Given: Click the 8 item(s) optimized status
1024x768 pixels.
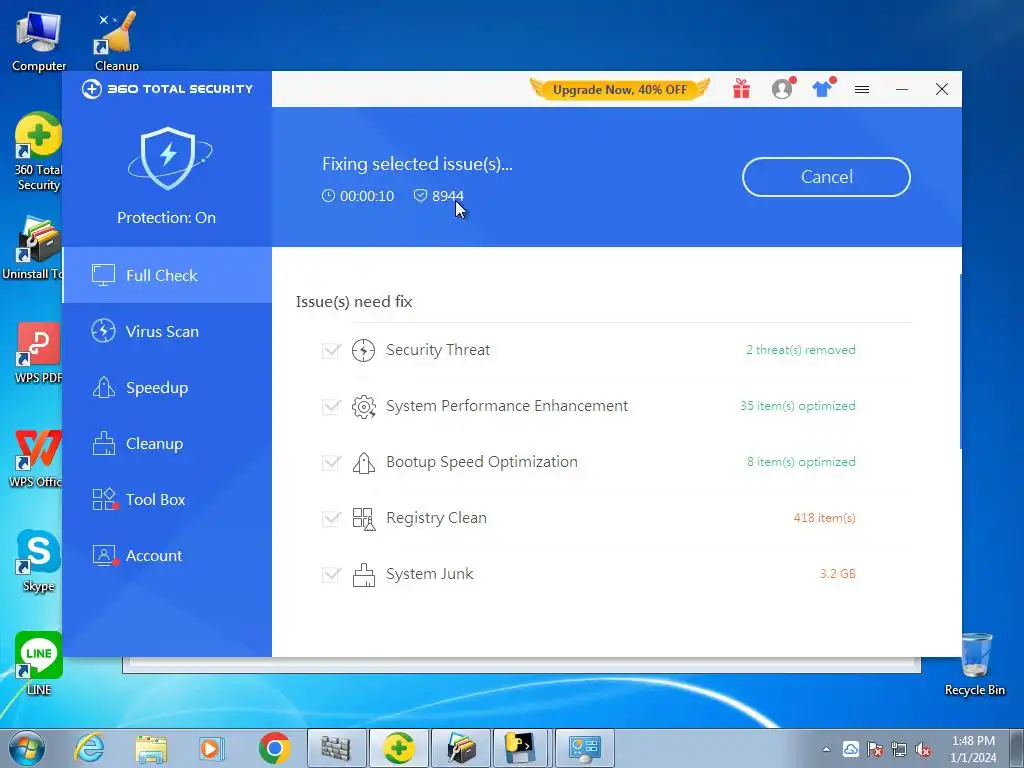Looking at the screenshot, I should (x=801, y=462).
